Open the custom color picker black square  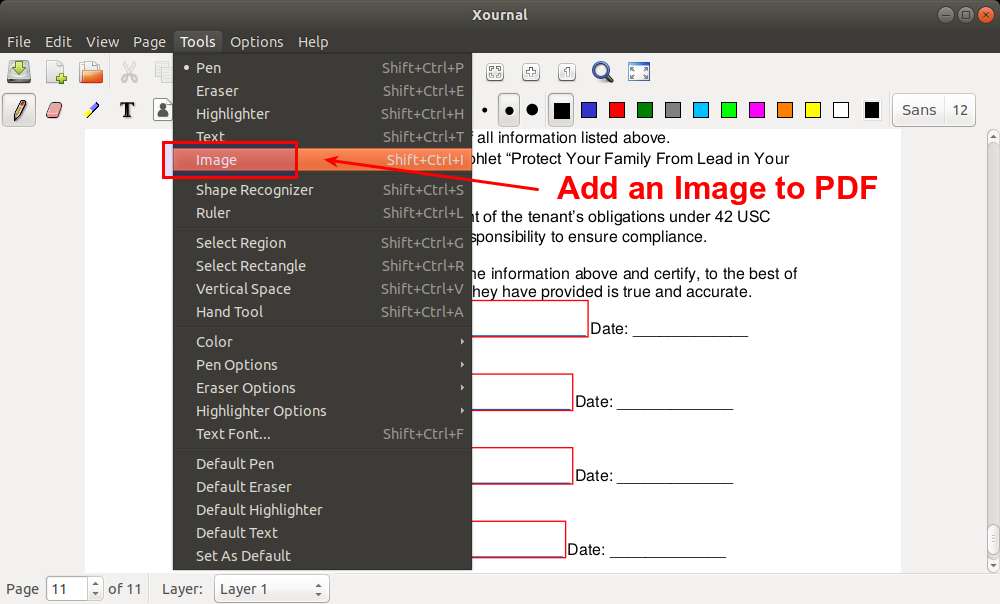coord(872,110)
